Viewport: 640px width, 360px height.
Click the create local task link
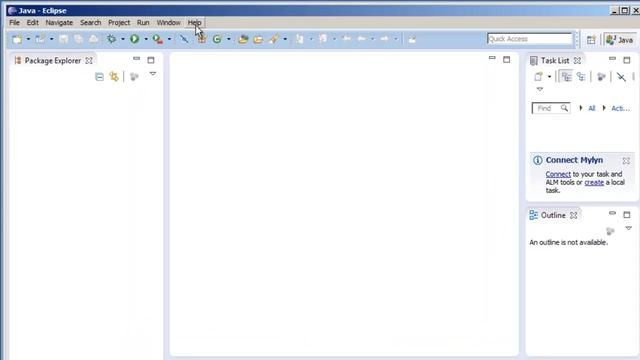point(594,182)
